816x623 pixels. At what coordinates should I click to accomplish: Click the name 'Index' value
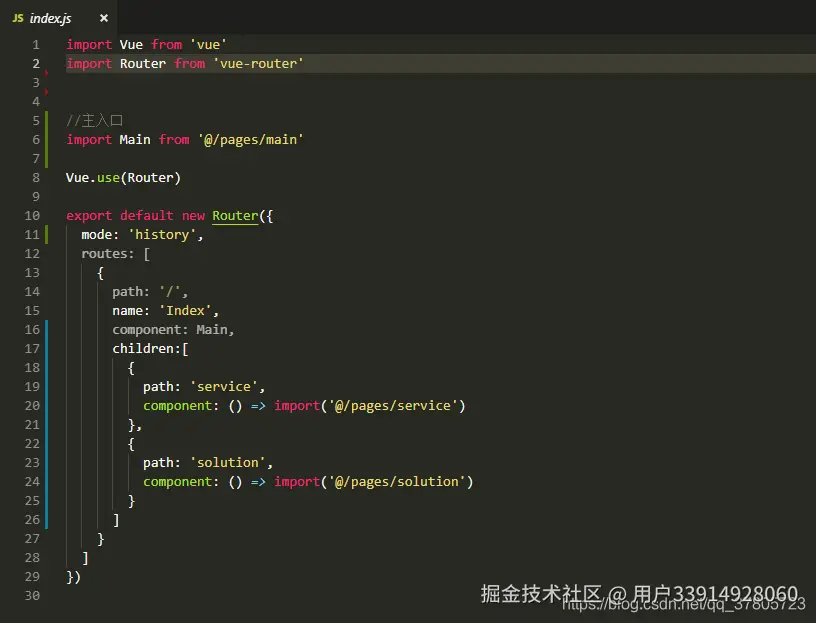[x=185, y=311]
